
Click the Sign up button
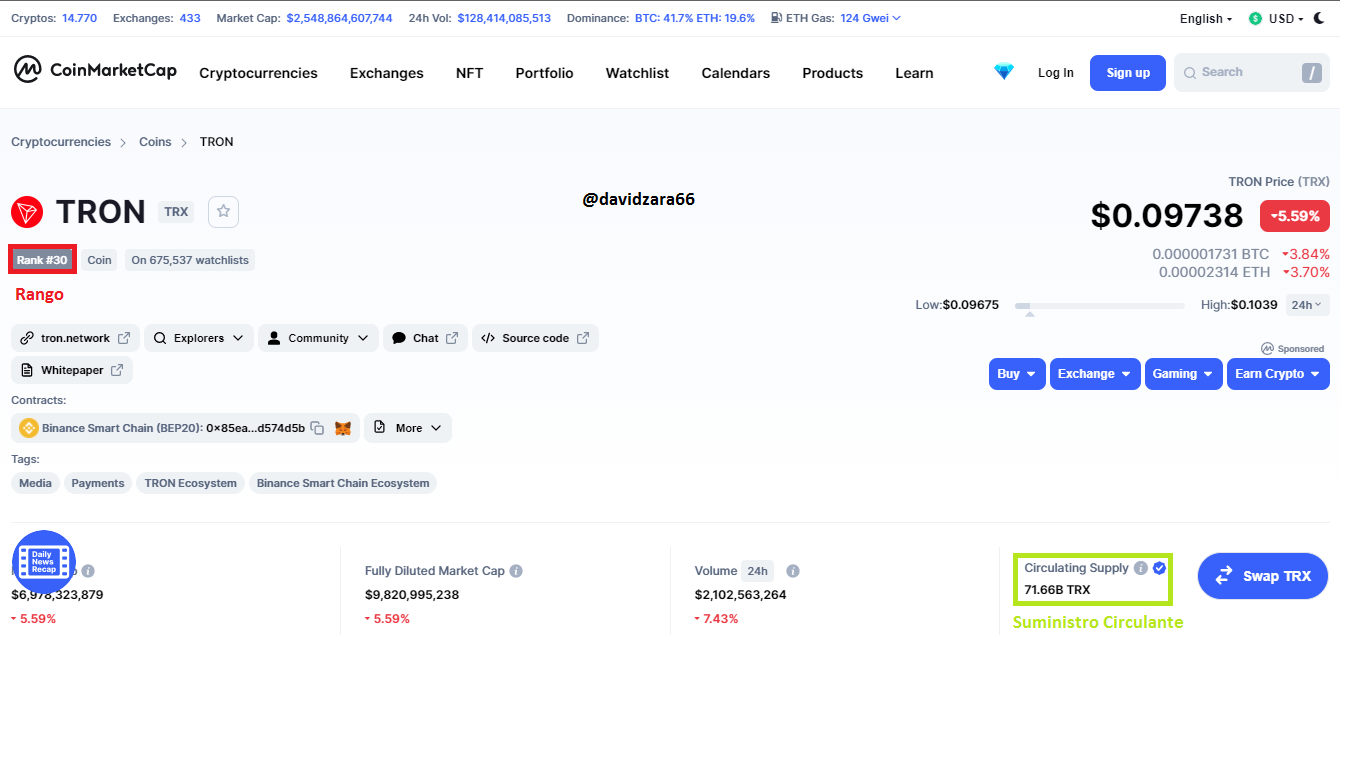tap(1128, 73)
